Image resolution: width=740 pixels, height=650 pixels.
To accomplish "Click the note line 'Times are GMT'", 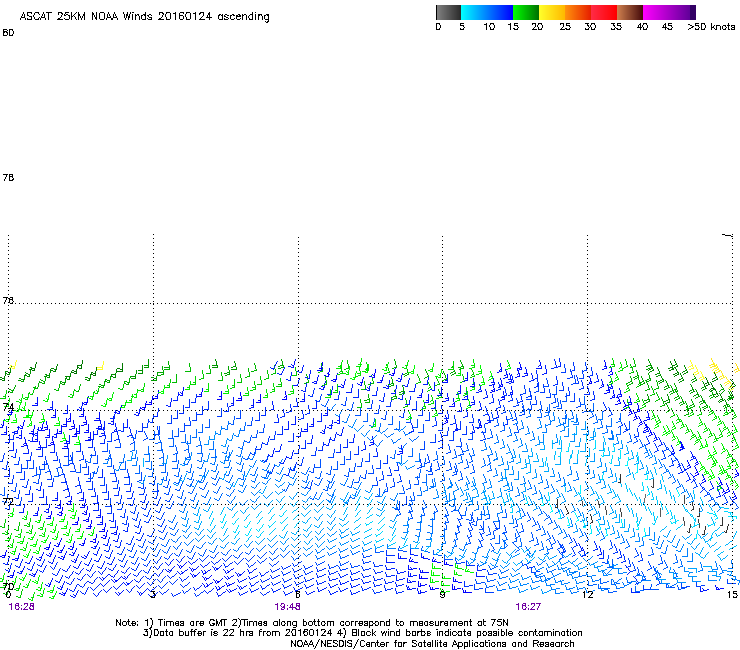I will tap(193, 623).
